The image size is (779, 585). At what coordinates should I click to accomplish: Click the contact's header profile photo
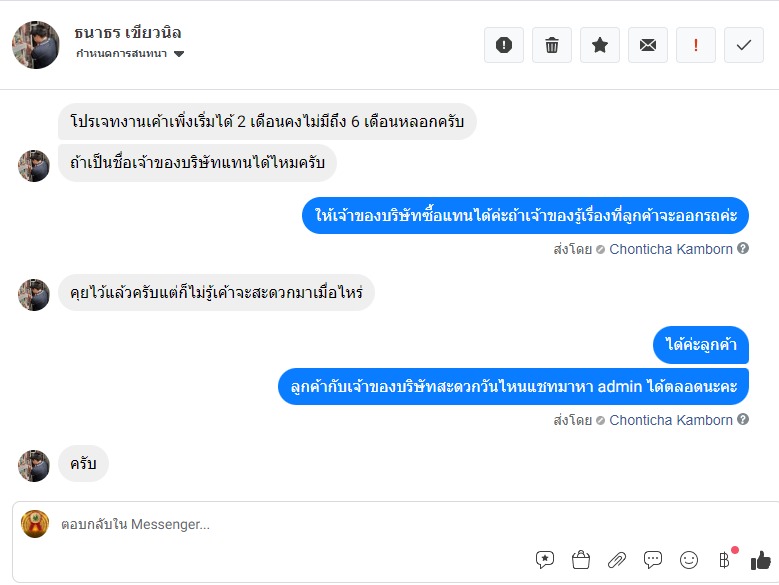coord(36,45)
